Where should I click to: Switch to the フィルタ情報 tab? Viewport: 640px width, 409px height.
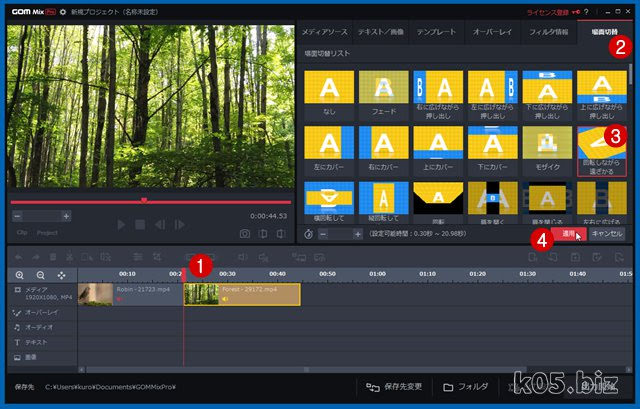pyautogui.click(x=549, y=32)
